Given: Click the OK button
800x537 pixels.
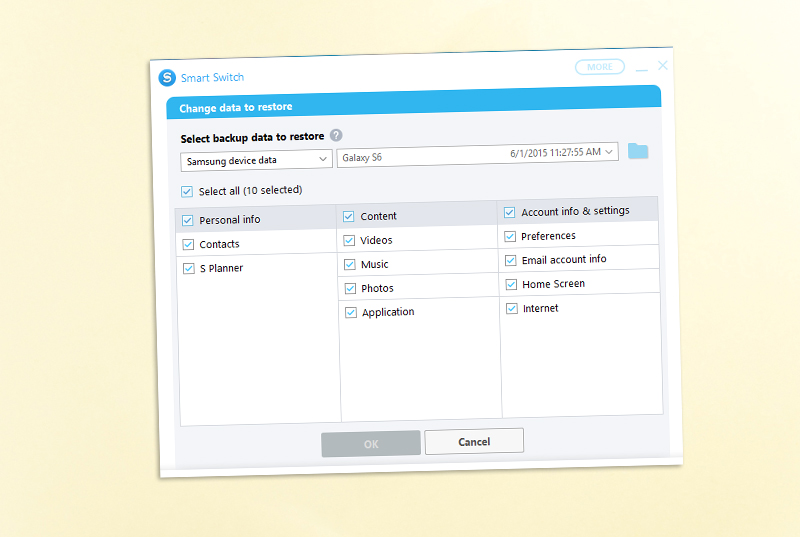Looking at the screenshot, I should point(371,444).
